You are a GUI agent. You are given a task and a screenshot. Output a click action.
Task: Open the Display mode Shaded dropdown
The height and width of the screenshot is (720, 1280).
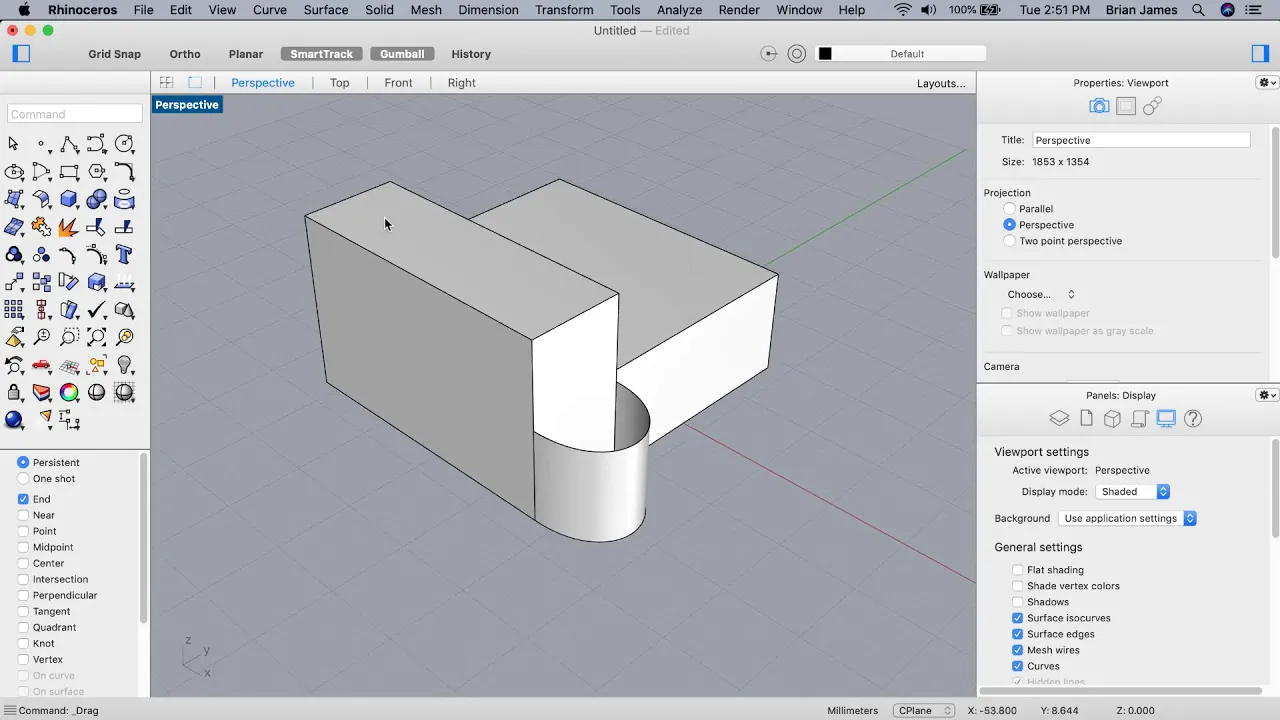[1133, 492]
